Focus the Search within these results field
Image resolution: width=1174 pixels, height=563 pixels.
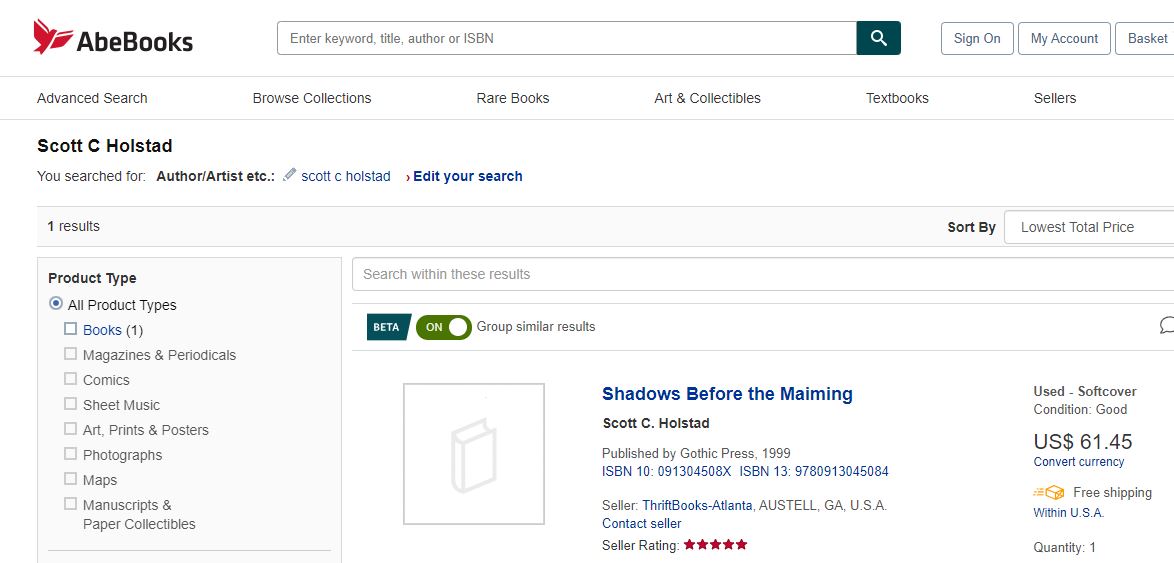click(760, 274)
